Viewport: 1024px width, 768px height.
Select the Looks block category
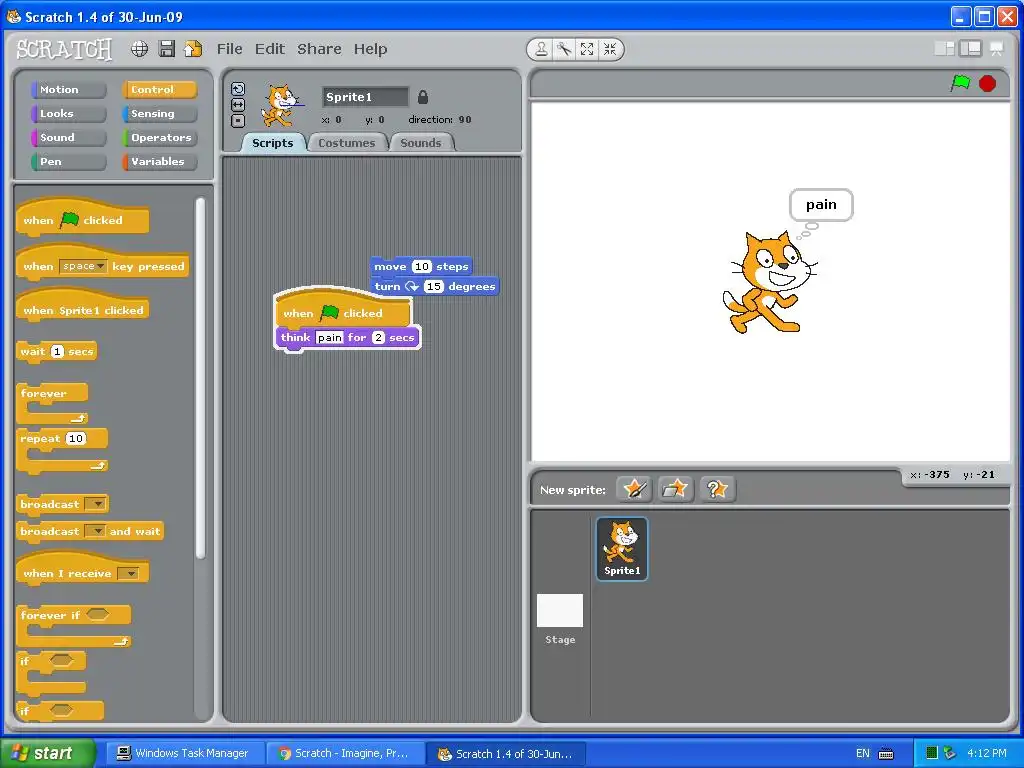tap(68, 114)
